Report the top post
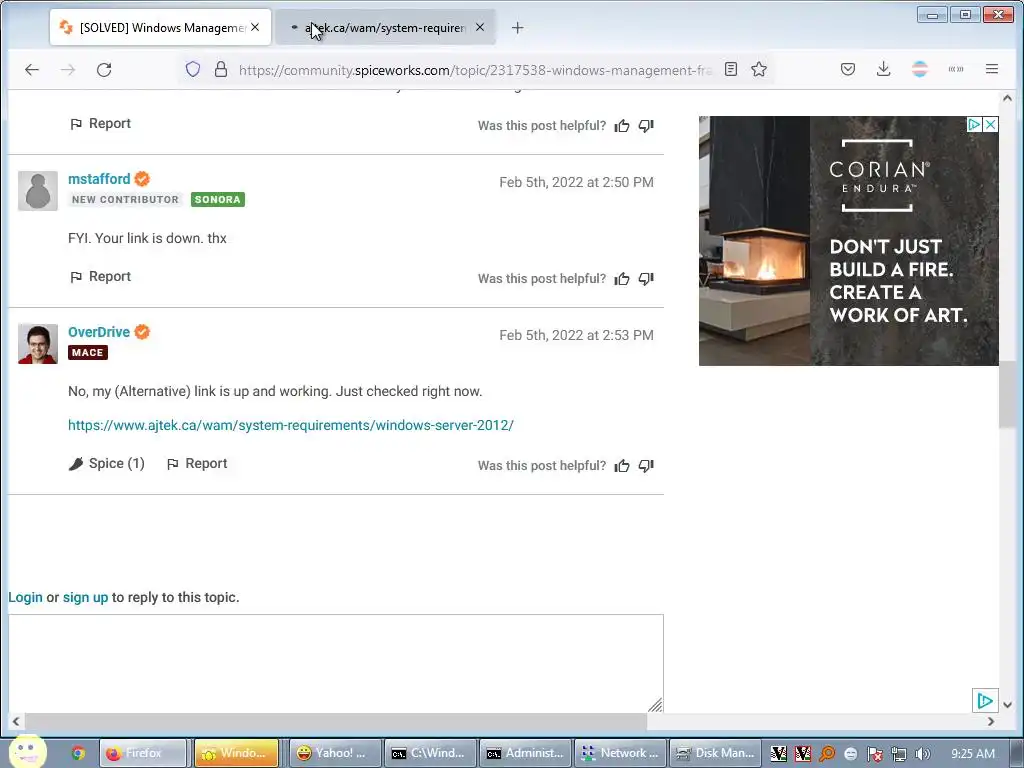 (100, 123)
